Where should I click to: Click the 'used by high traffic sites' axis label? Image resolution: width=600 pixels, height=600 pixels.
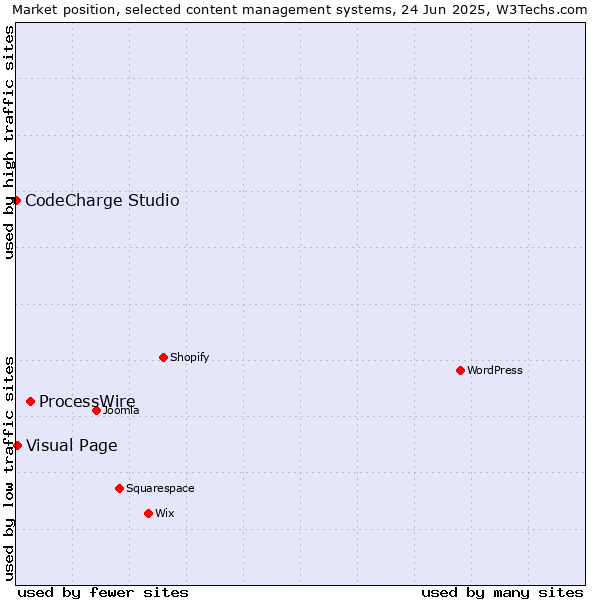pos(9,142)
